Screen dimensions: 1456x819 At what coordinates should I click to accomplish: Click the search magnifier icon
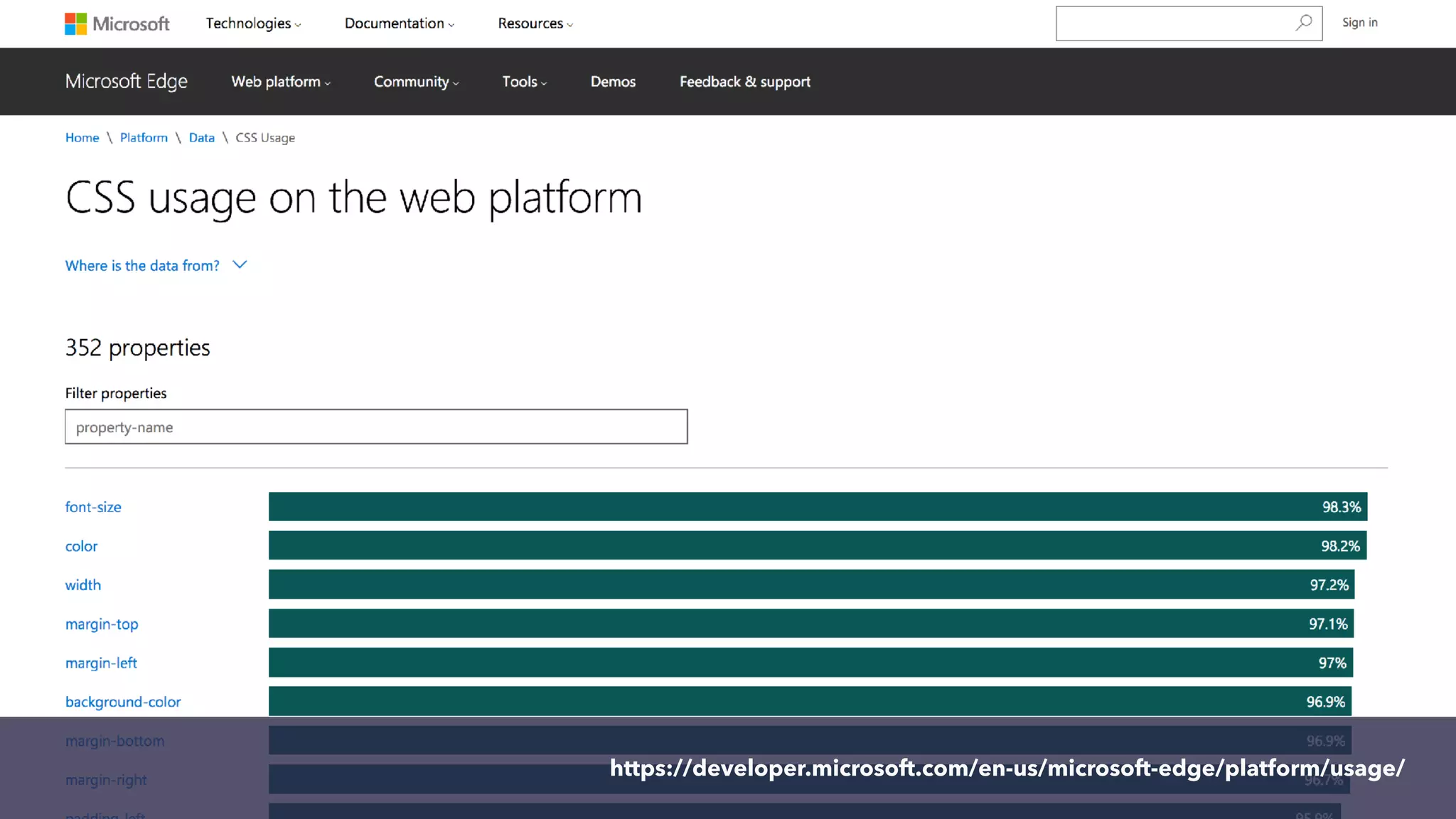(x=1303, y=23)
